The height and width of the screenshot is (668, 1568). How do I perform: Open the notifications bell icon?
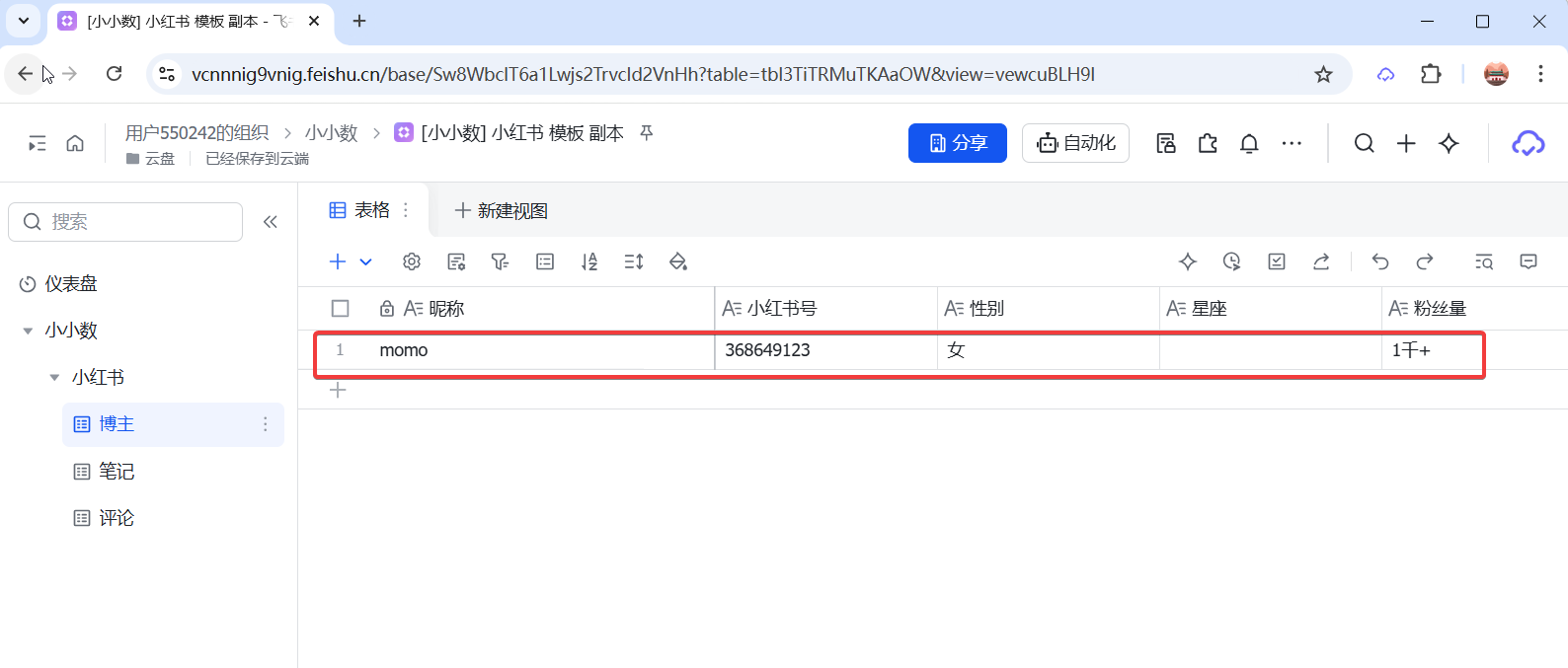coord(1249,143)
